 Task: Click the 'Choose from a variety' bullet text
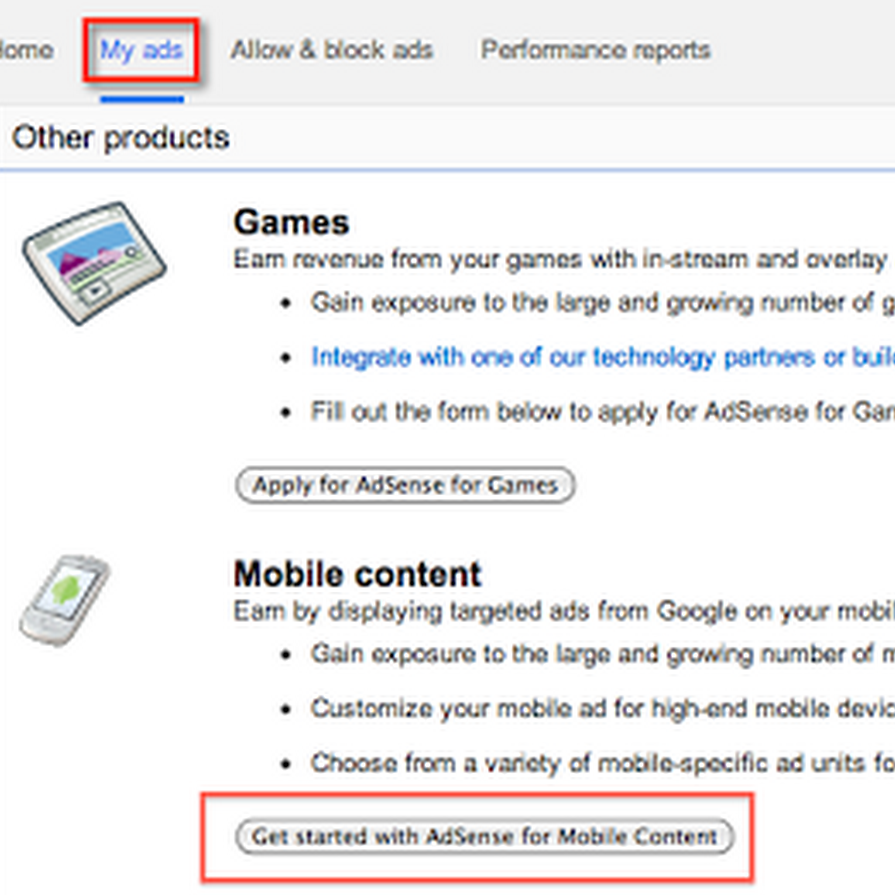pos(602,763)
